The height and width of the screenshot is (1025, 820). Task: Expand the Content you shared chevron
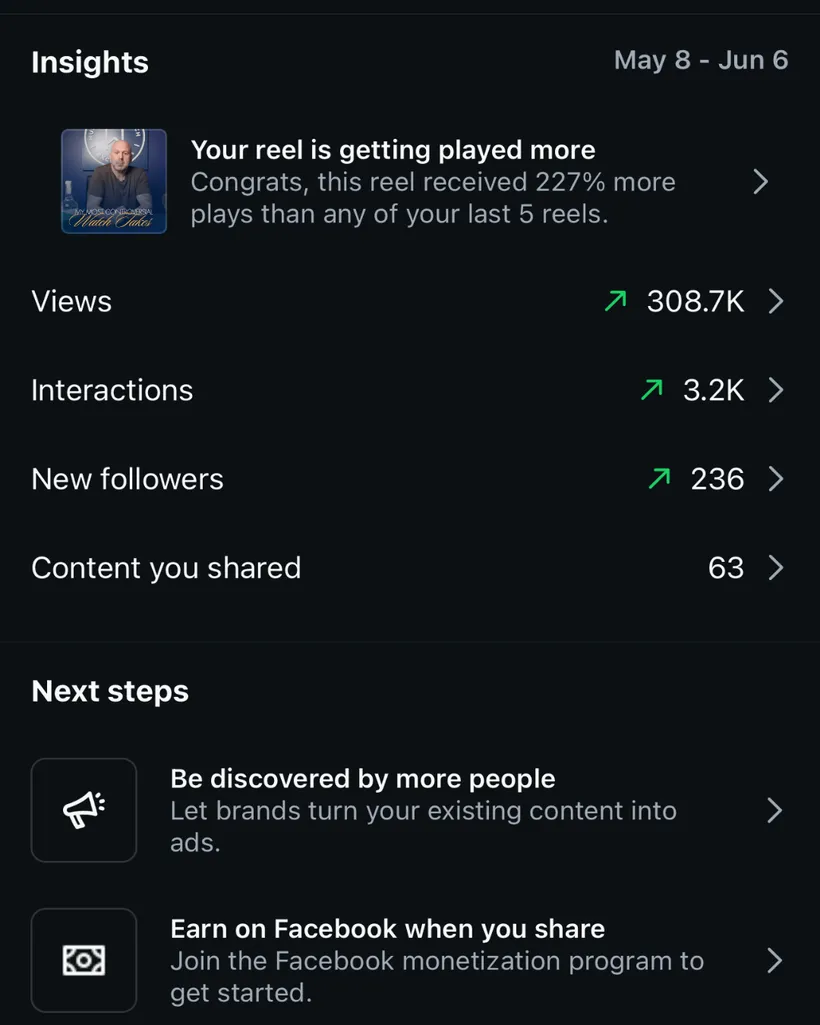(x=776, y=568)
